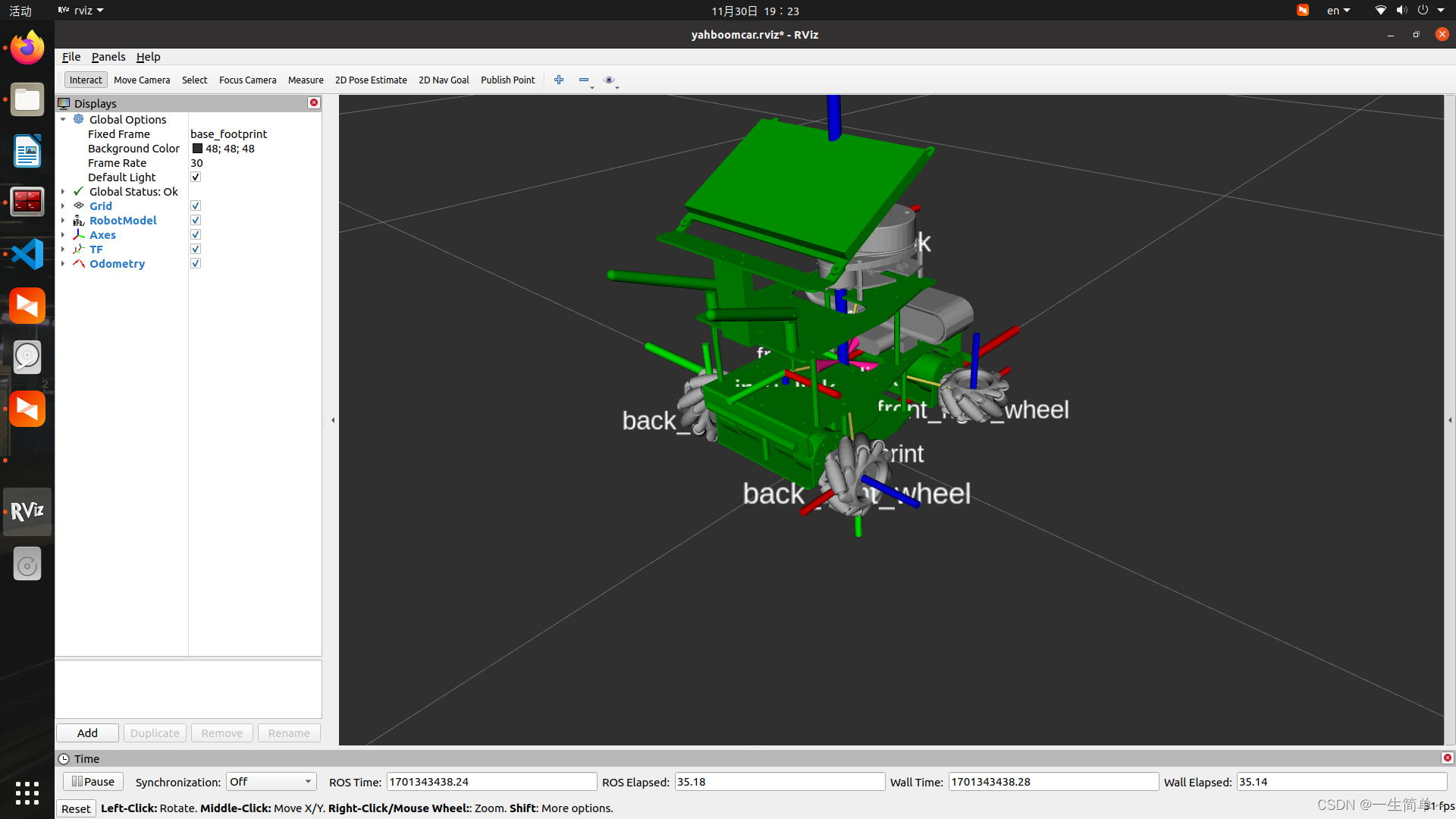Collapse the Global Options tree
Screen dimensions: 1456x819
pos(63,120)
